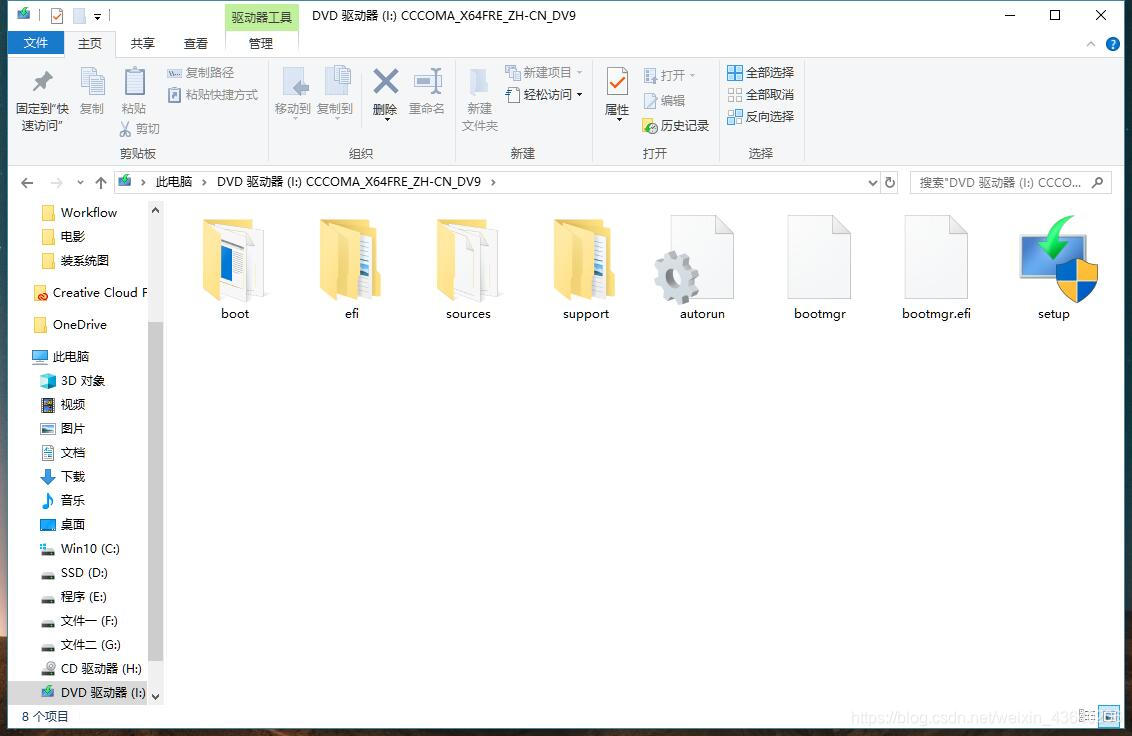Viewport: 1132px width, 736px height.
Task: Select the bootmgr.efi file
Action: point(936,268)
